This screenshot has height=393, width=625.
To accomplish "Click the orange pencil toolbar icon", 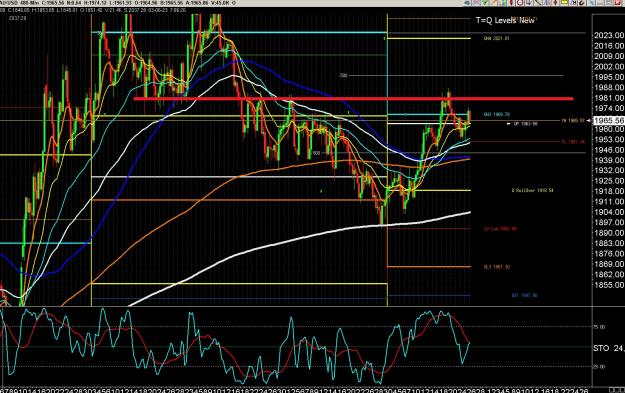I will click(493, 2).
